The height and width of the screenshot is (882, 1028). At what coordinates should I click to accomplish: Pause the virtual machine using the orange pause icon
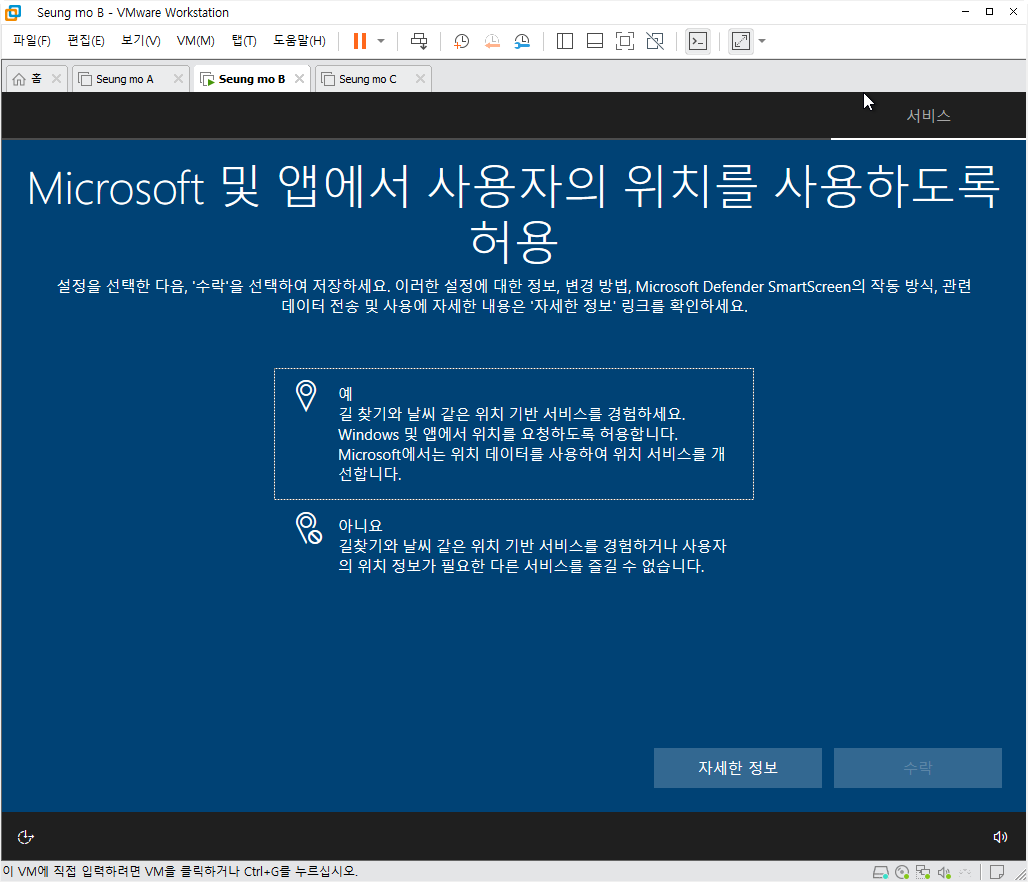click(x=359, y=41)
